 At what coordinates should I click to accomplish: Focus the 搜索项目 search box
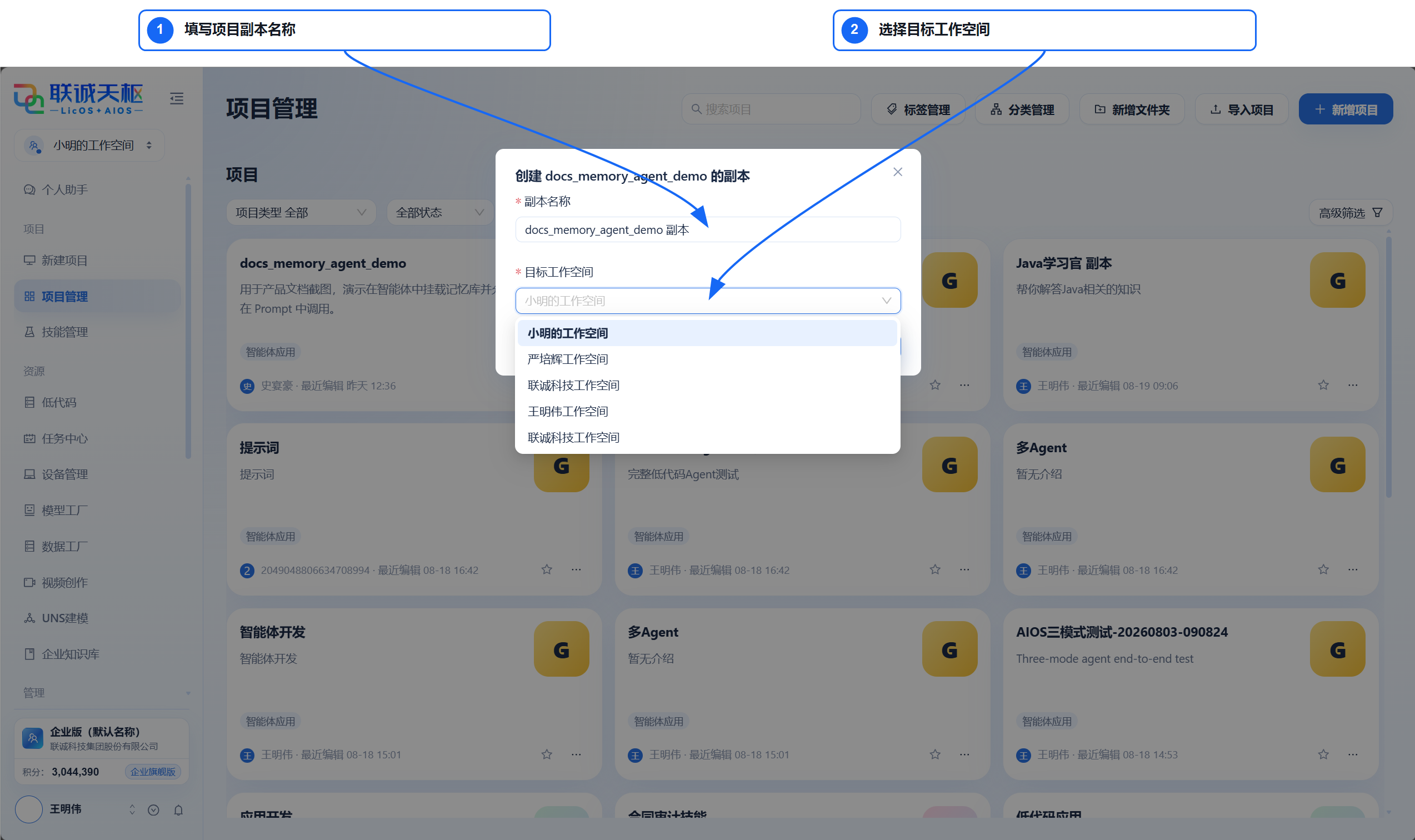coord(772,109)
